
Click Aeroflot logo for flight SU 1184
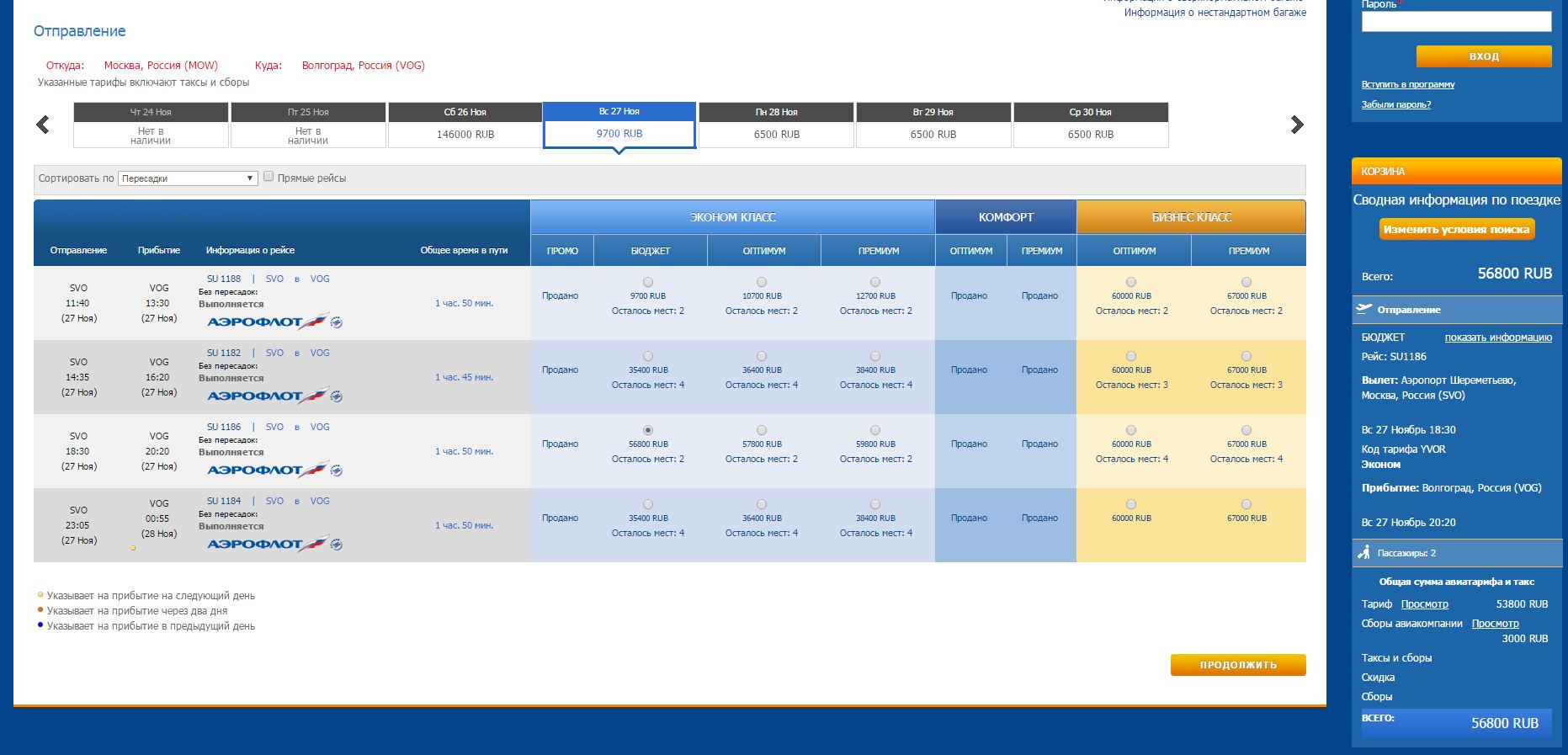point(274,545)
